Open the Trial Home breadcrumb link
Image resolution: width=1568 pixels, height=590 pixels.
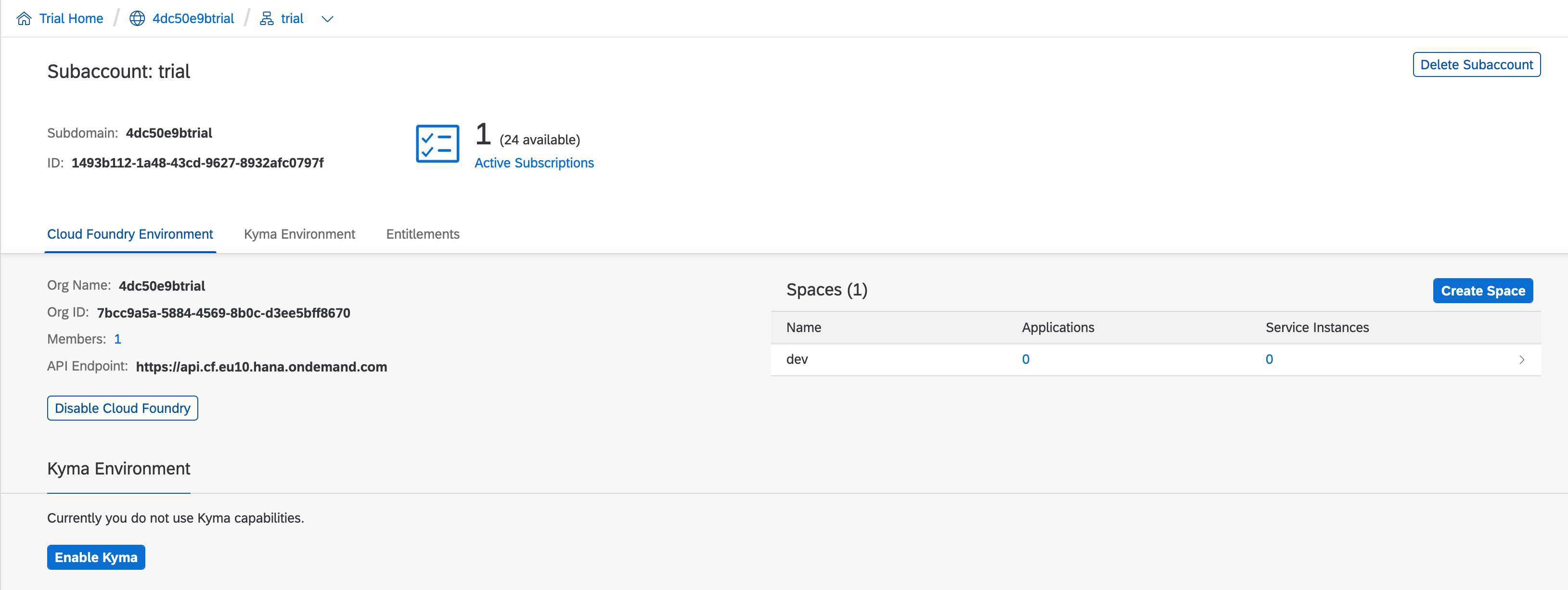(71, 18)
